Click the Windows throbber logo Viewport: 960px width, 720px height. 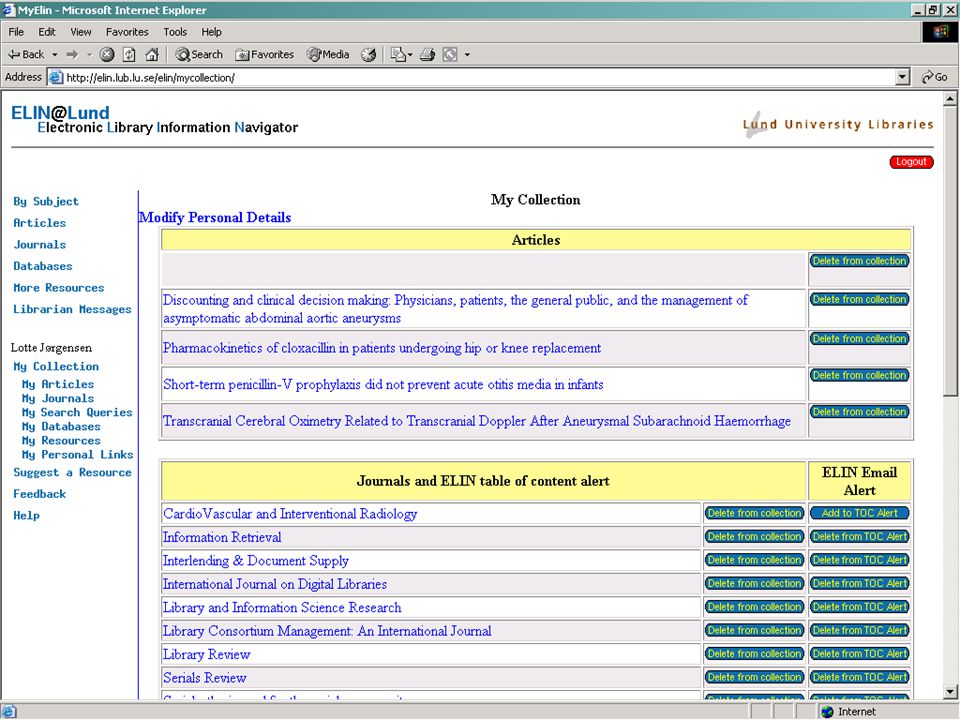(x=940, y=32)
